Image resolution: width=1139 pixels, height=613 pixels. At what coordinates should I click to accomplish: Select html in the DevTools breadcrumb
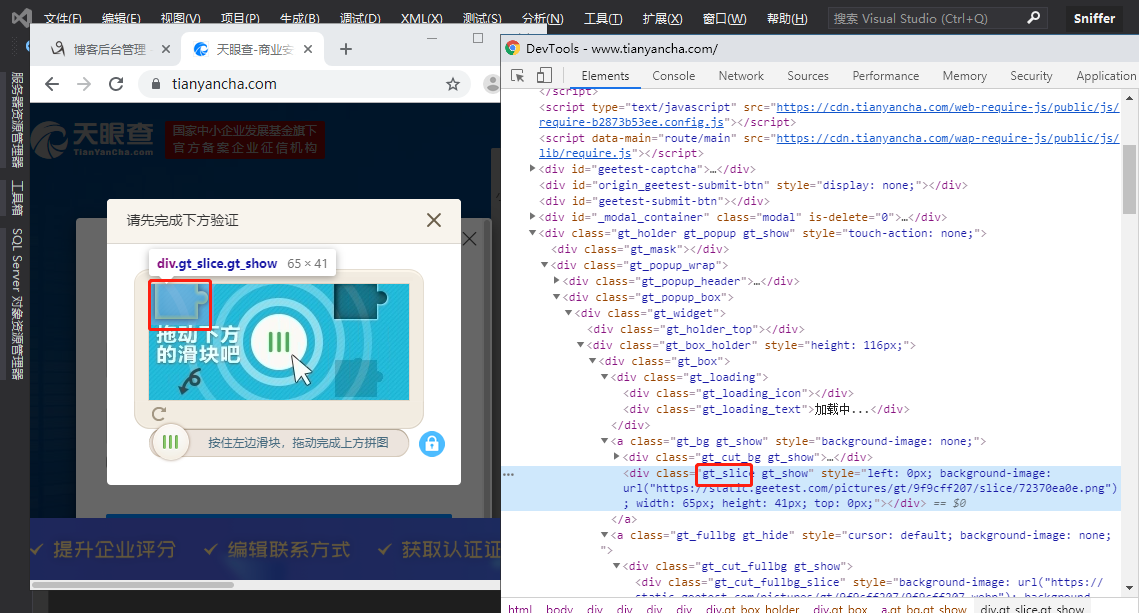[x=519, y=609]
